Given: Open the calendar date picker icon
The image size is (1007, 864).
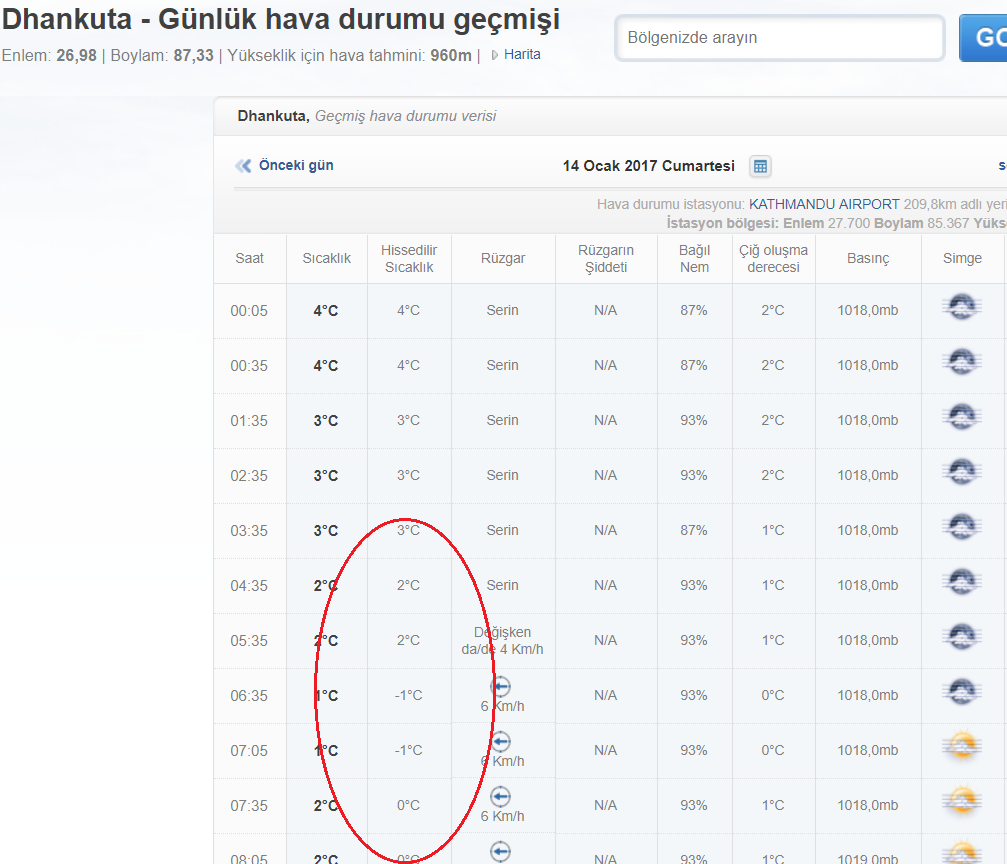Looking at the screenshot, I should tap(760, 166).
